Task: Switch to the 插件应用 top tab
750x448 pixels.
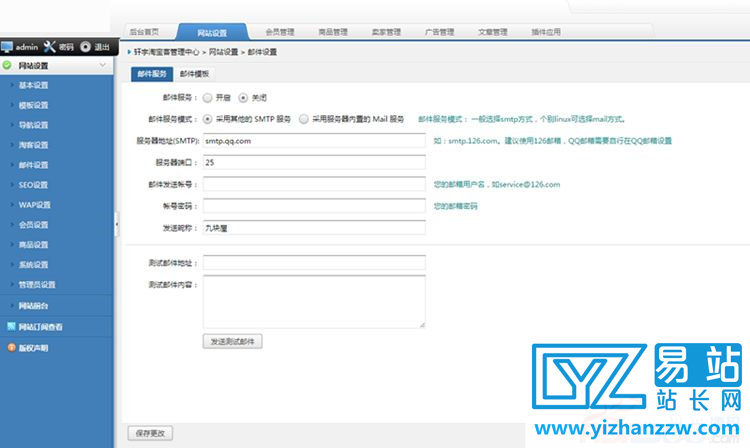Action: (x=546, y=32)
